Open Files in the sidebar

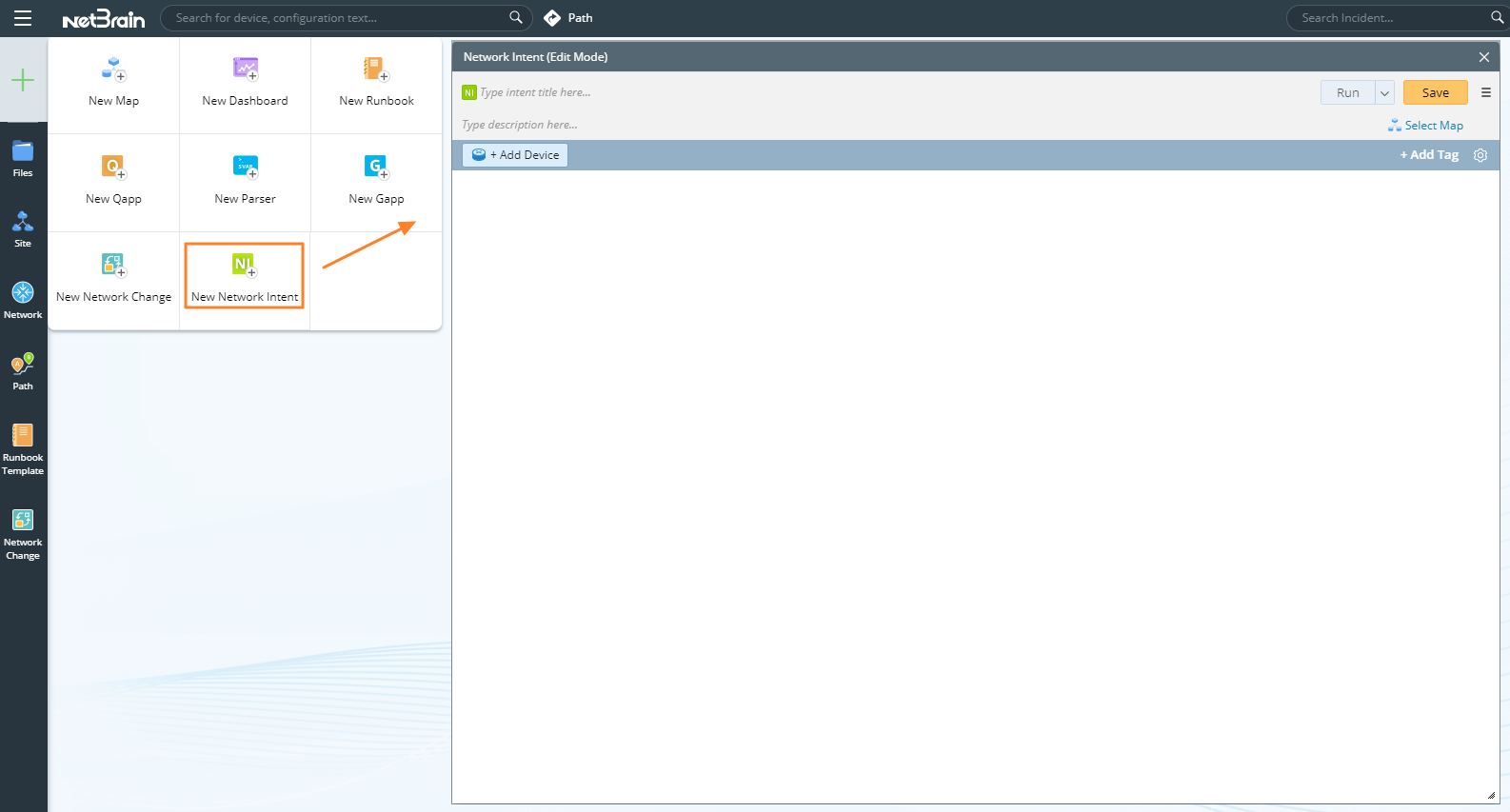pyautogui.click(x=23, y=159)
